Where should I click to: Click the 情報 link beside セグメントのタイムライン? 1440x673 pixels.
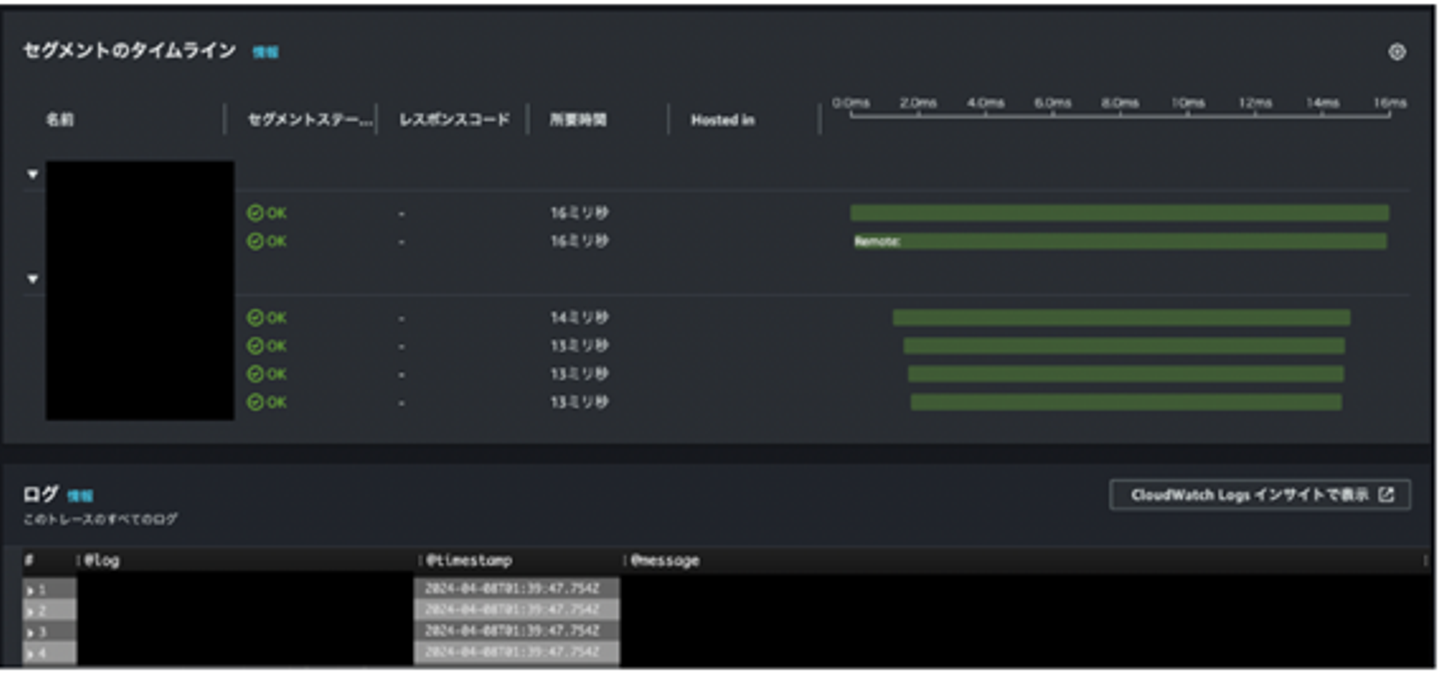(x=265, y=52)
